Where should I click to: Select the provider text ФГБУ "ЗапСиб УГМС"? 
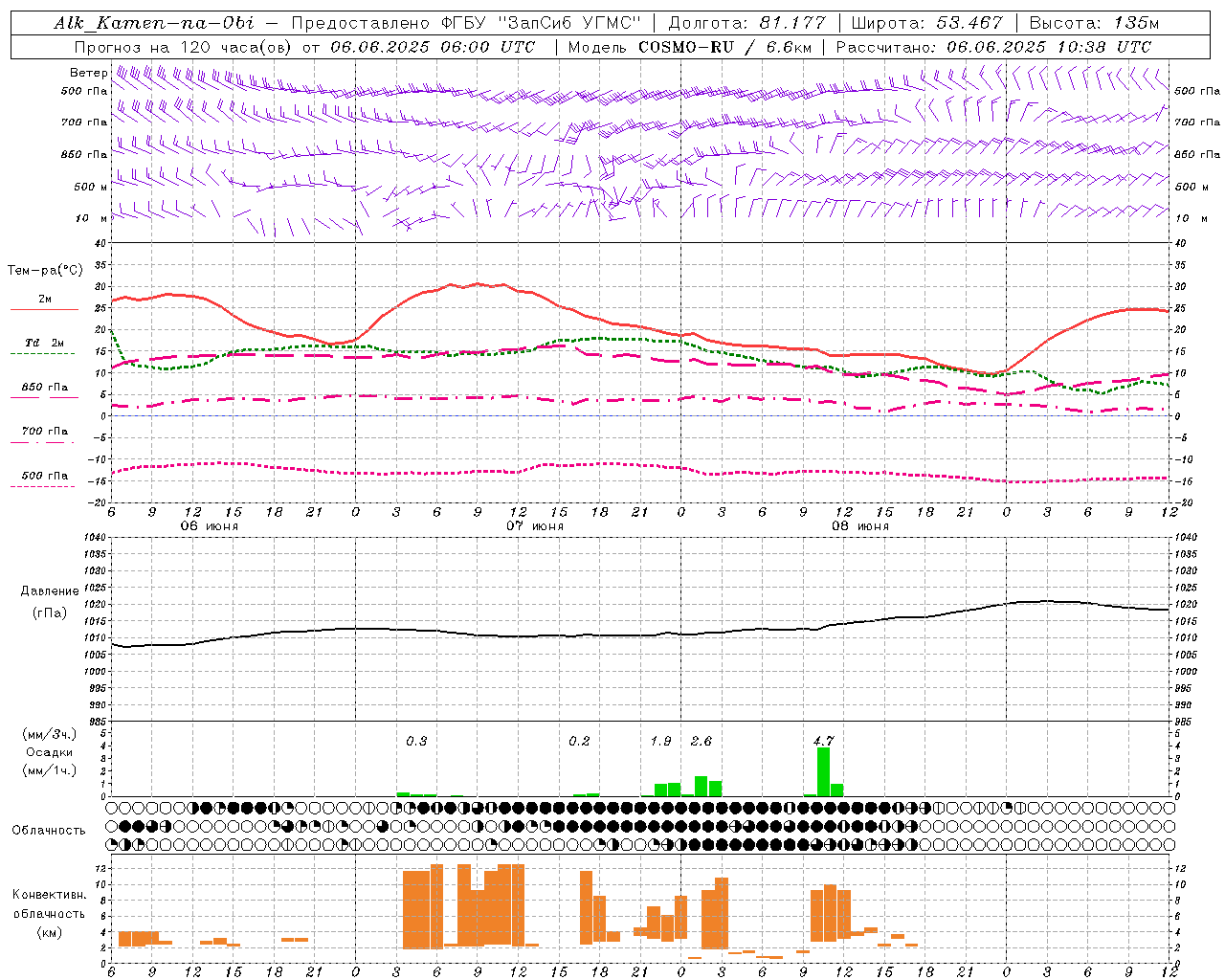click(543, 23)
